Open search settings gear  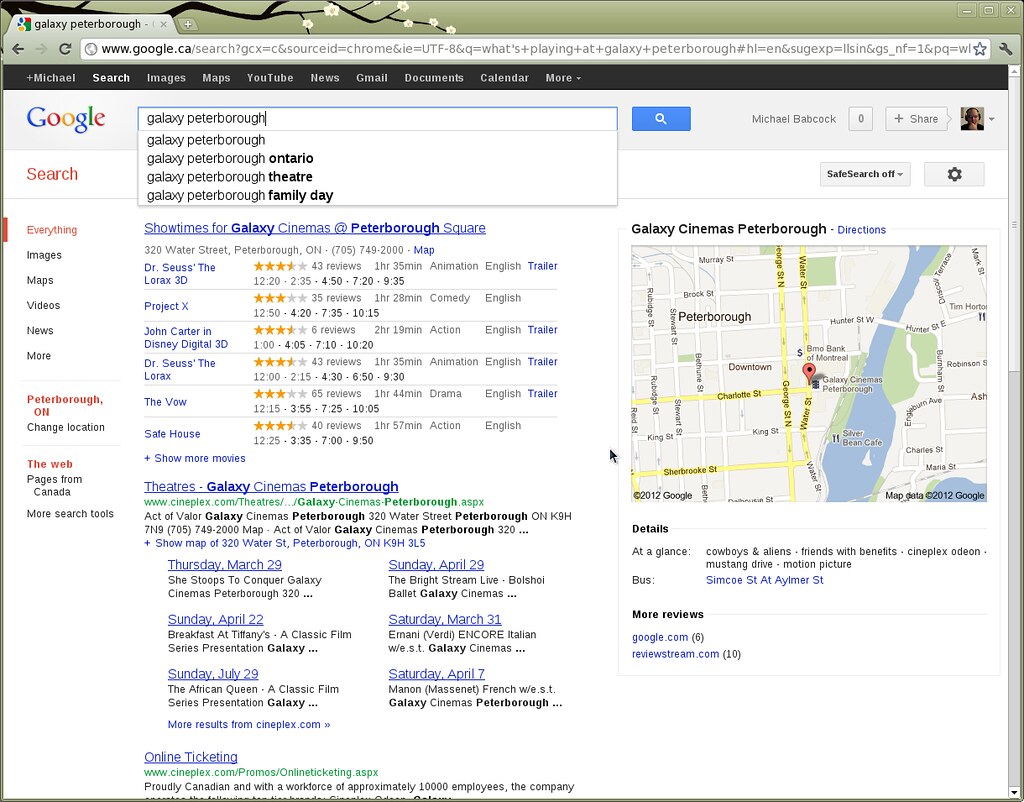click(x=954, y=174)
